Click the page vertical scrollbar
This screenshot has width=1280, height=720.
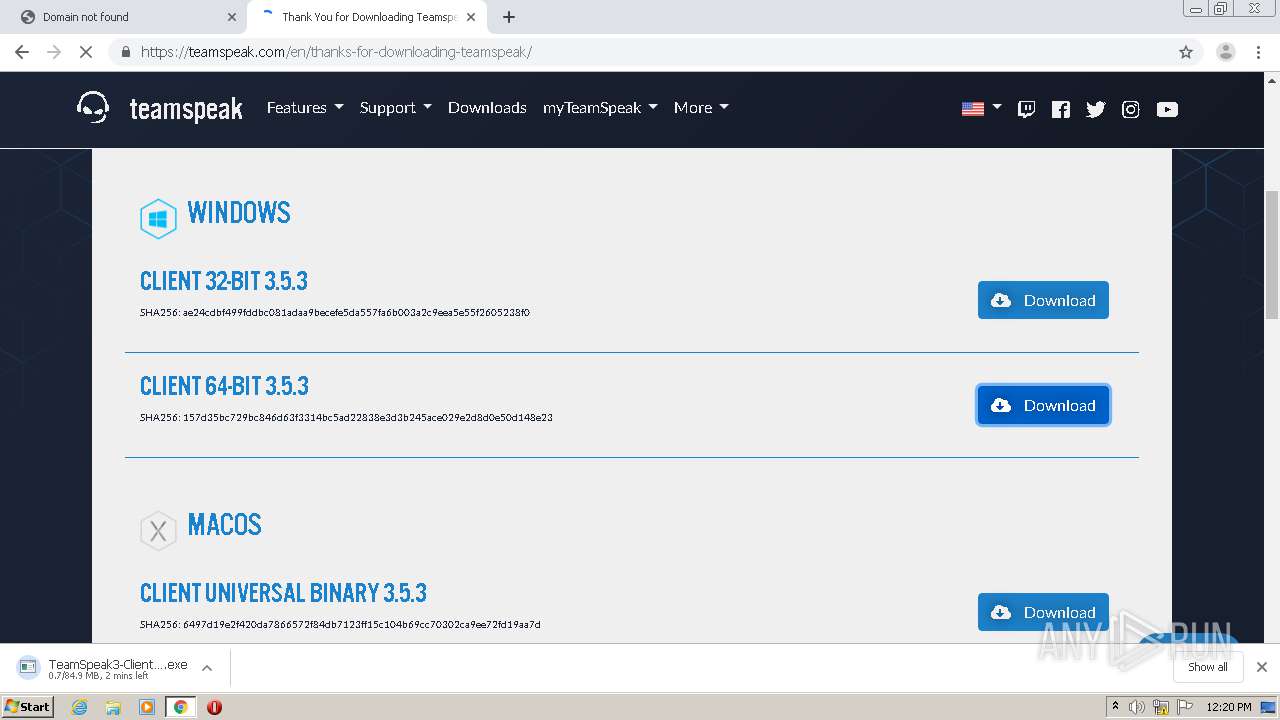click(x=1272, y=255)
